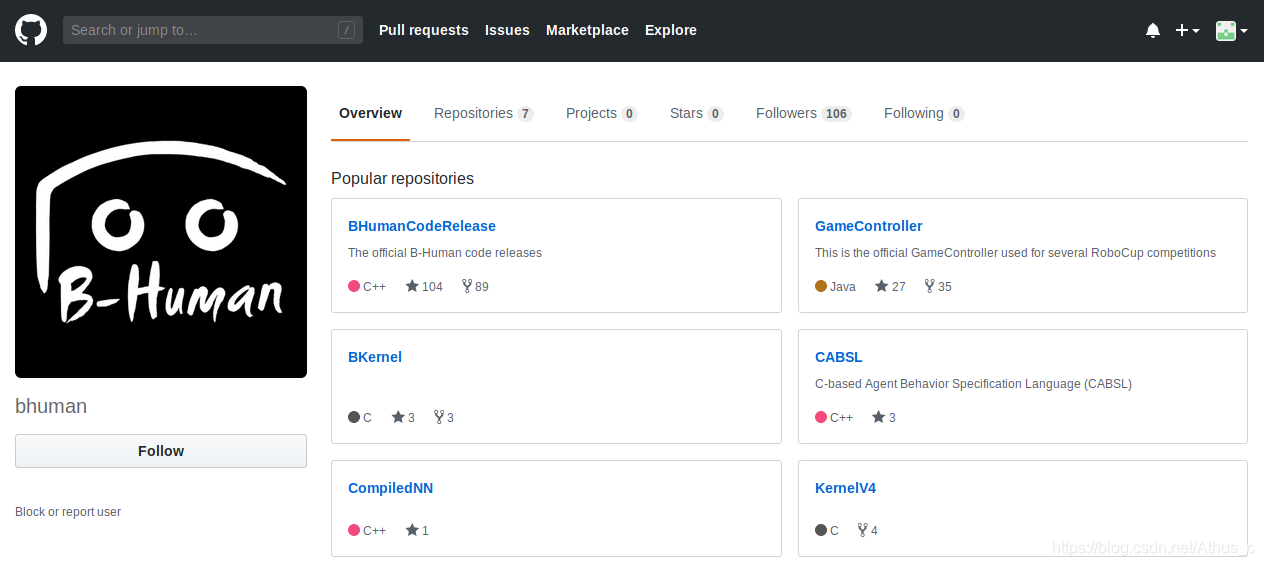Open the BKernel repository
Screen dimensions: 1264x566
pyautogui.click(x=375, y=357)
